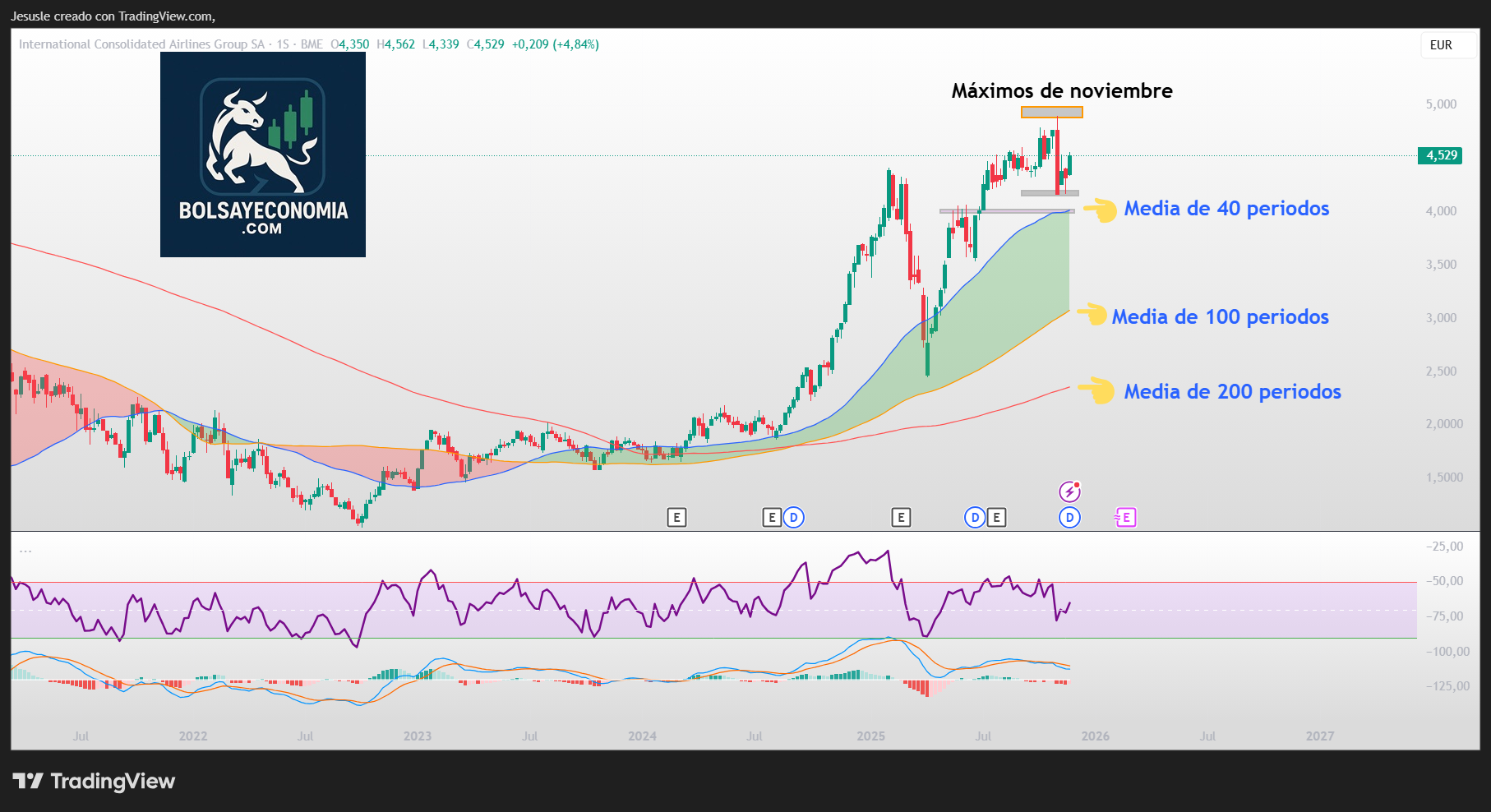
Task: Click the purple lightning event icon with red dot
Action: (x=1069, y=491)
